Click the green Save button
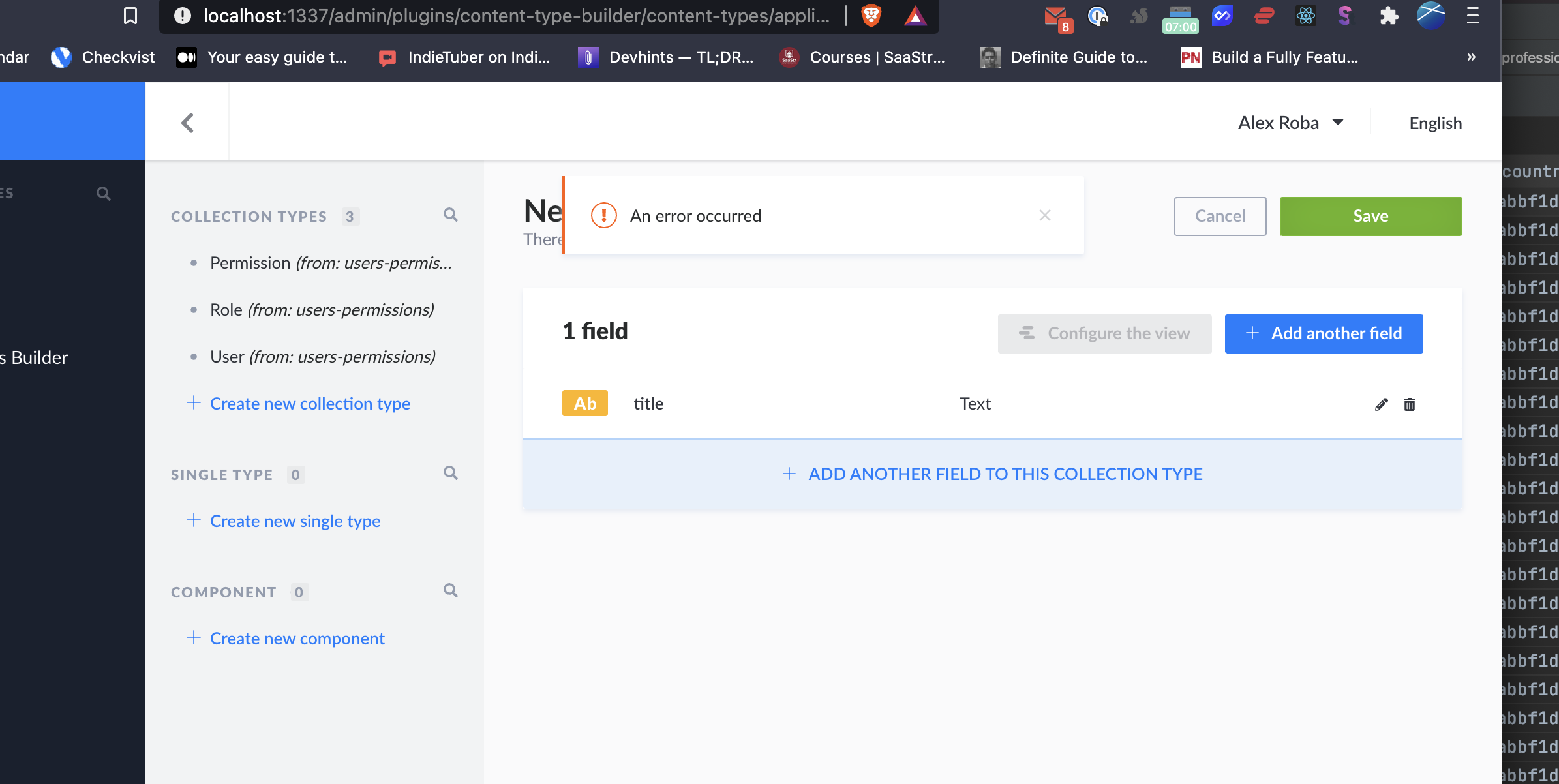 point(1370,216)
